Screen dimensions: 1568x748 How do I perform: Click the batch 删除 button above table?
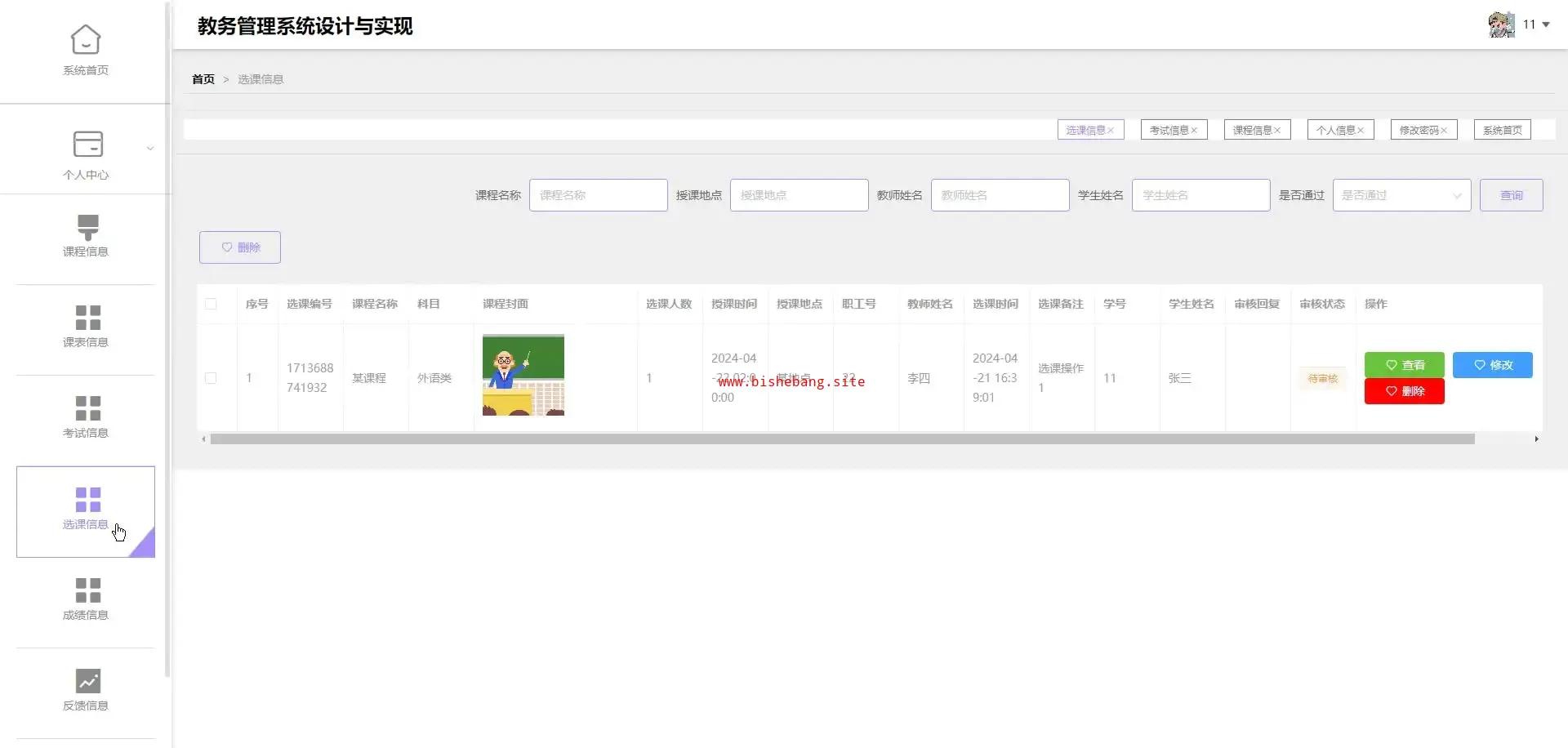(240, 247)
